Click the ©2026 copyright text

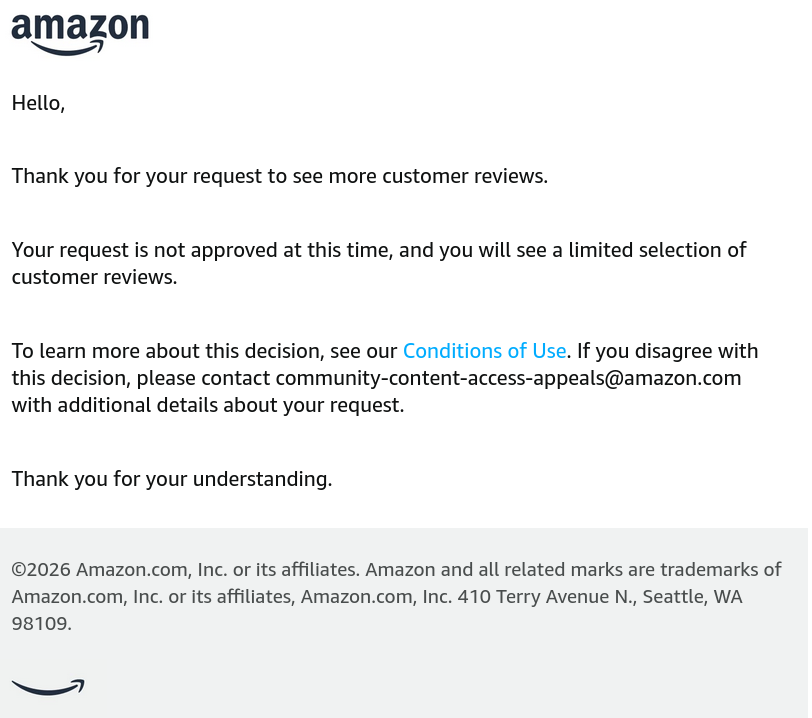click(41, 570)
